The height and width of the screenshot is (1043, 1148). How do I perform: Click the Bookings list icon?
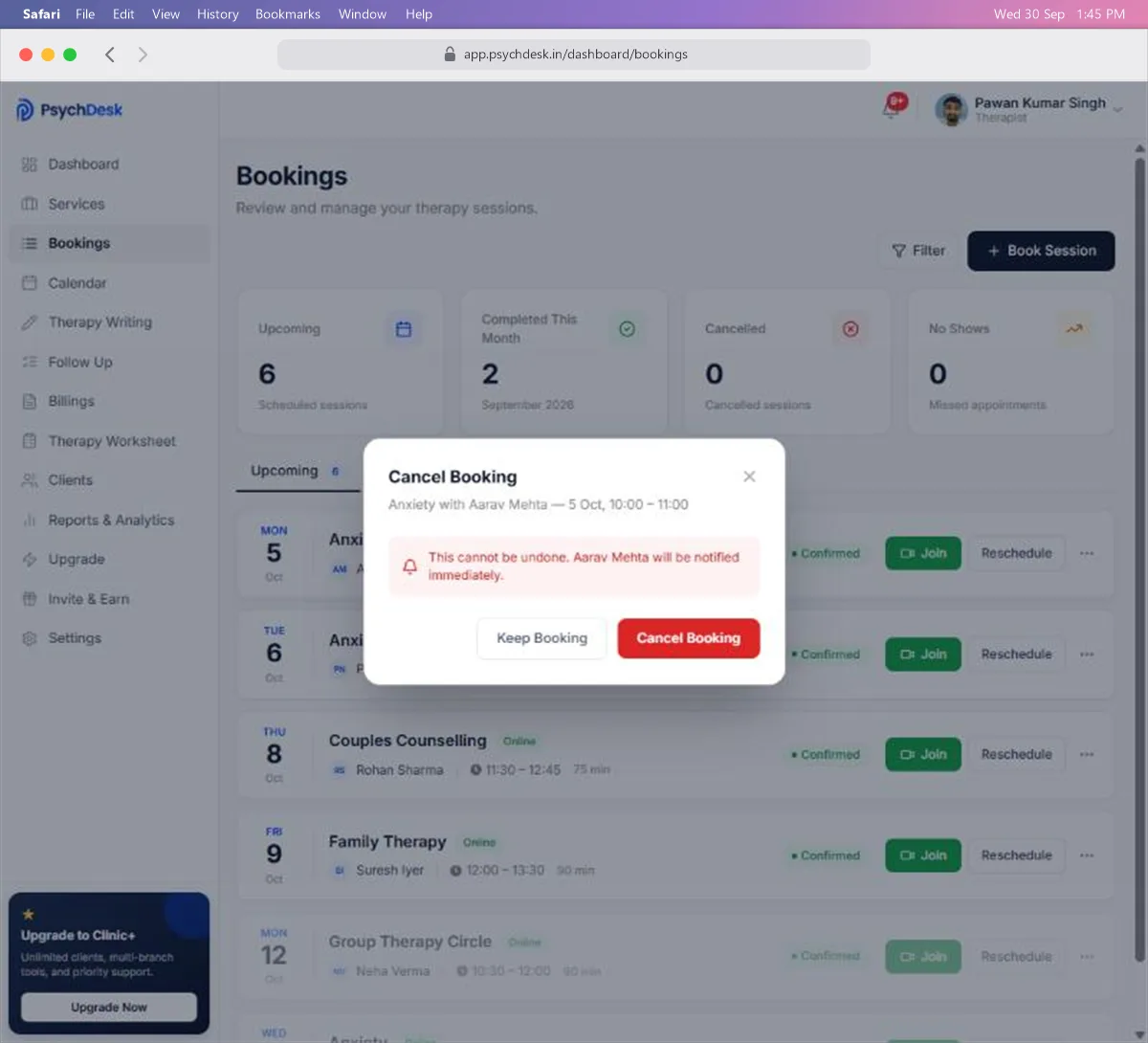click(30, 243)
